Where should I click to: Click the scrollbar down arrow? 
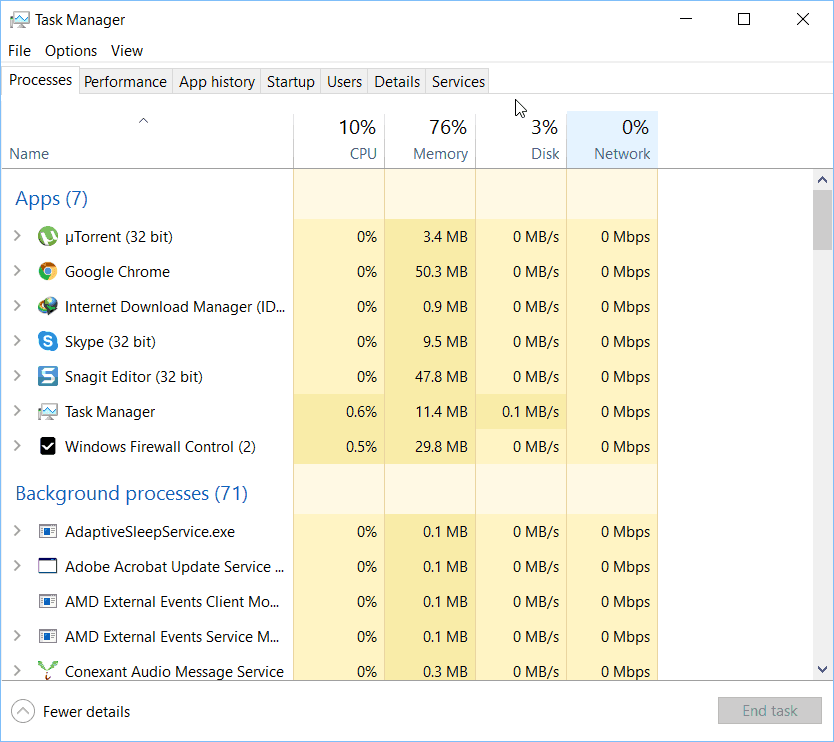[x=822, y=669]
